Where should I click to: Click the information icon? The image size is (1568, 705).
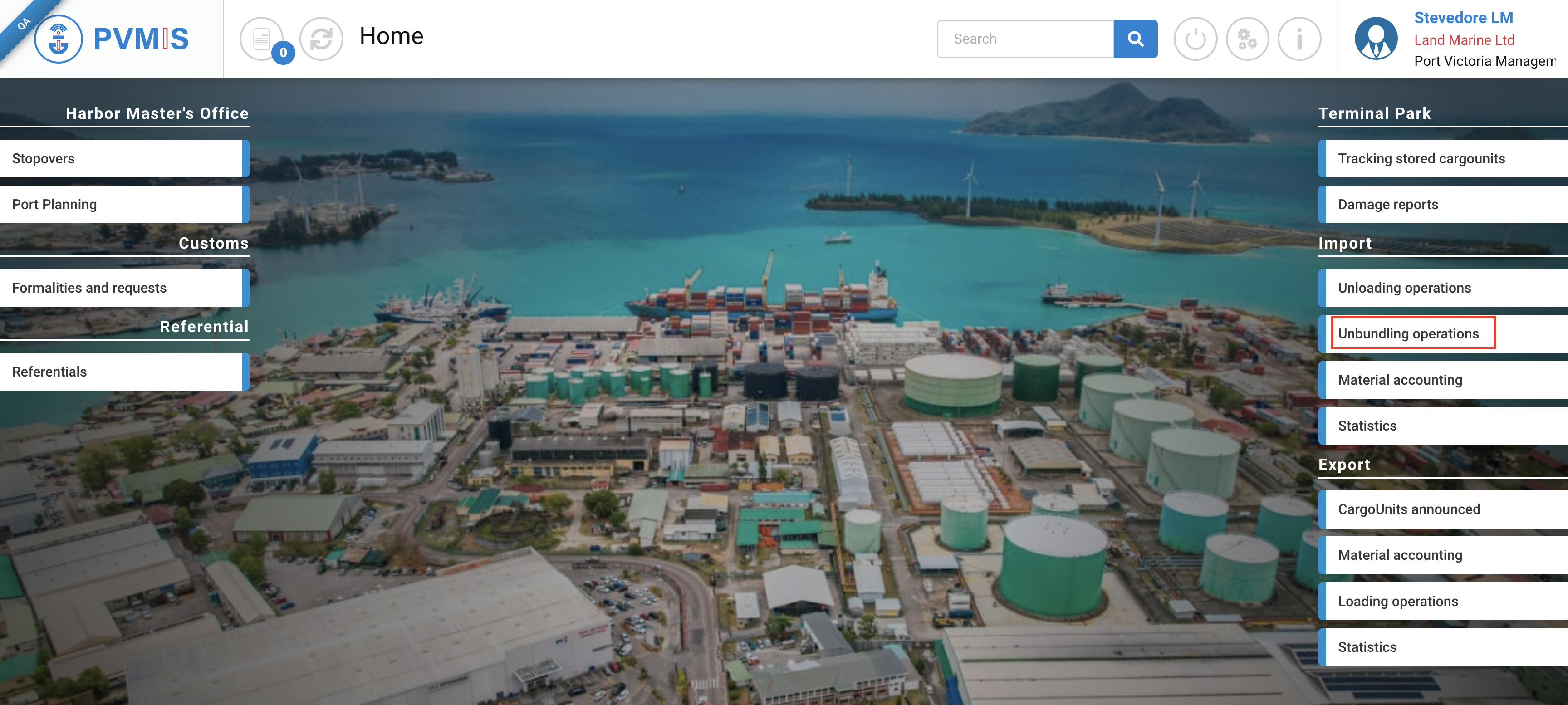pos(1298,39)
